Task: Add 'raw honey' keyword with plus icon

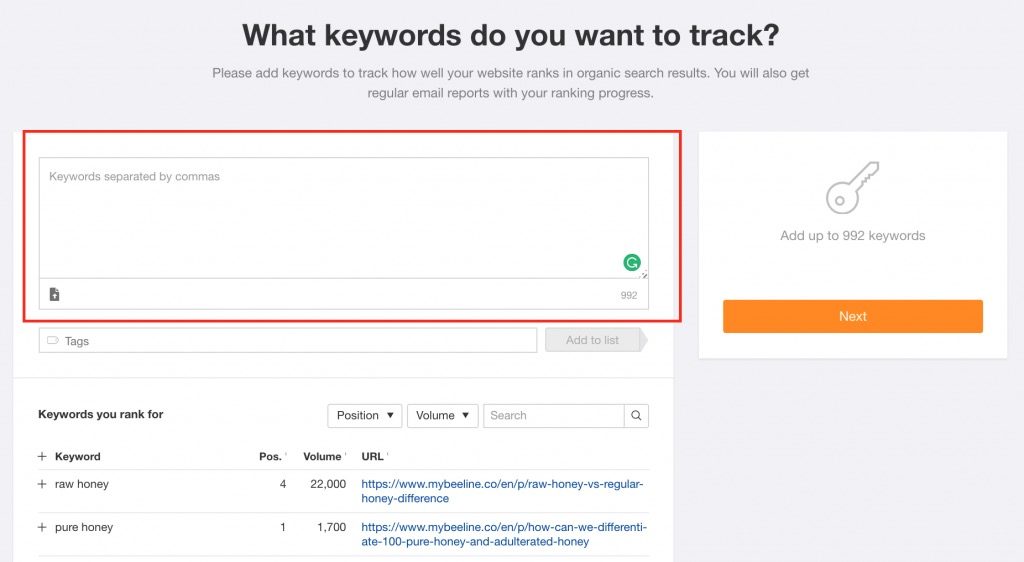Action: [x=42, y=484]
